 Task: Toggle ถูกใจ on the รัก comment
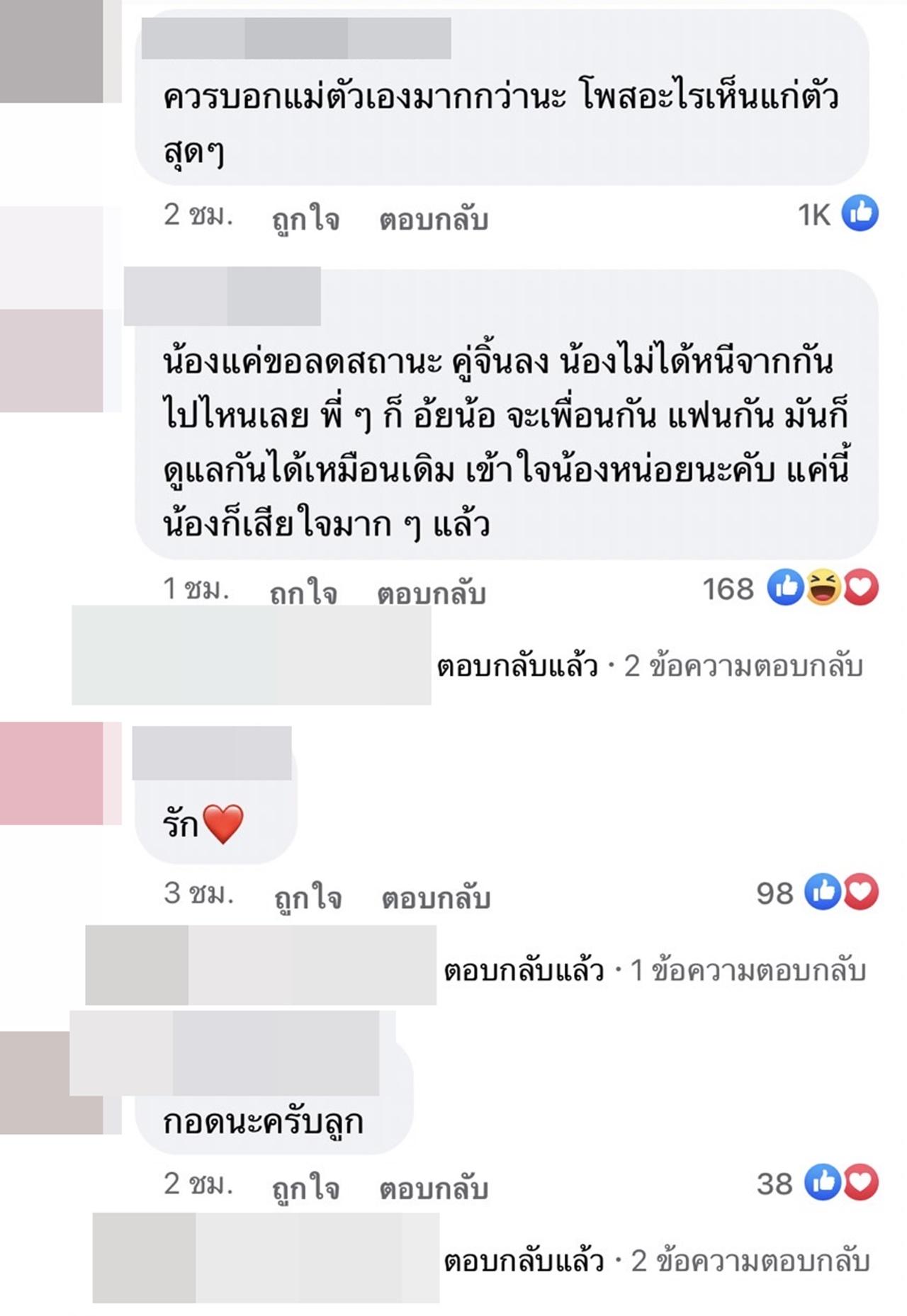[308, 897]
